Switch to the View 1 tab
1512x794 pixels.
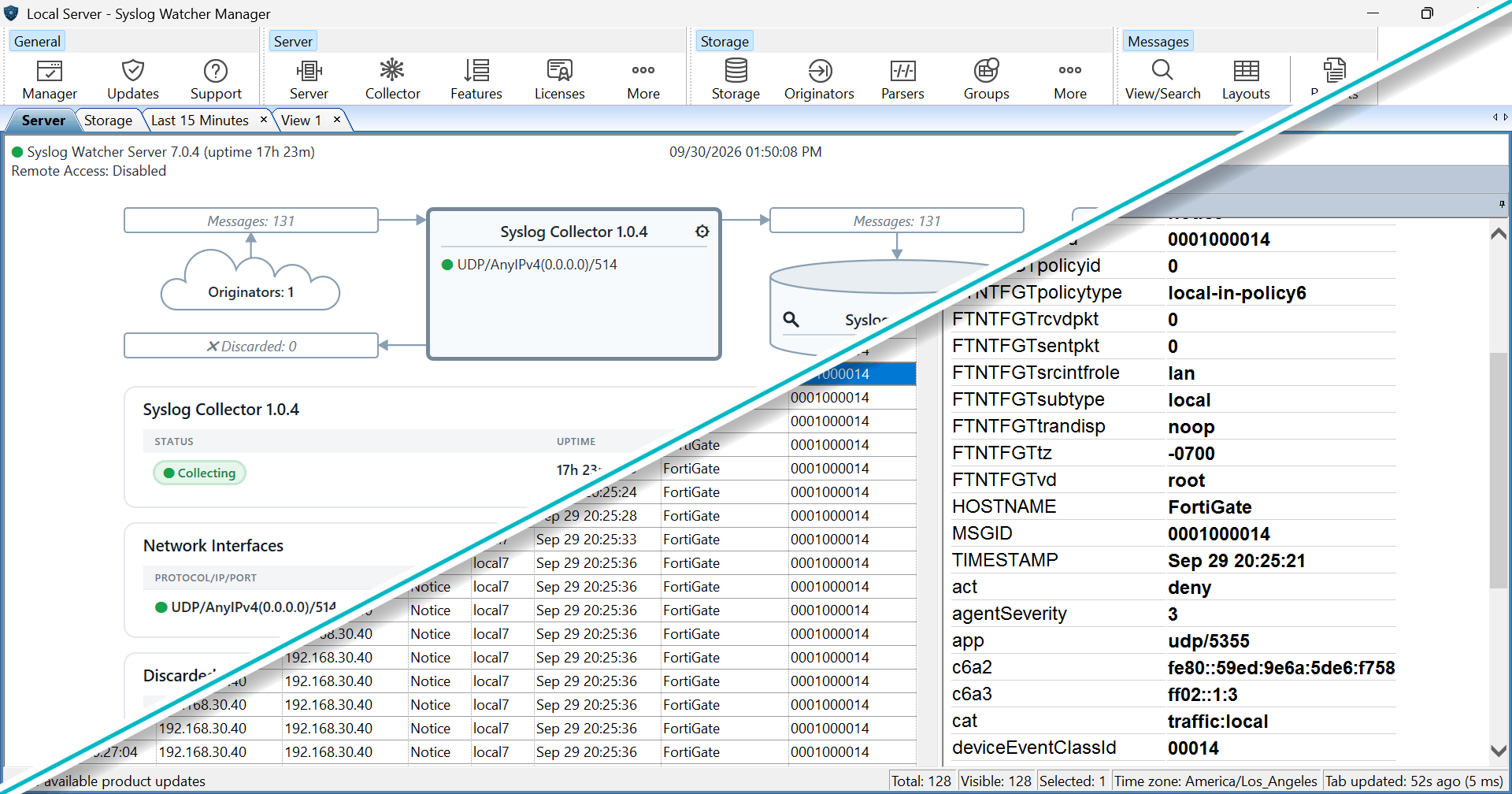click(302, 121)
